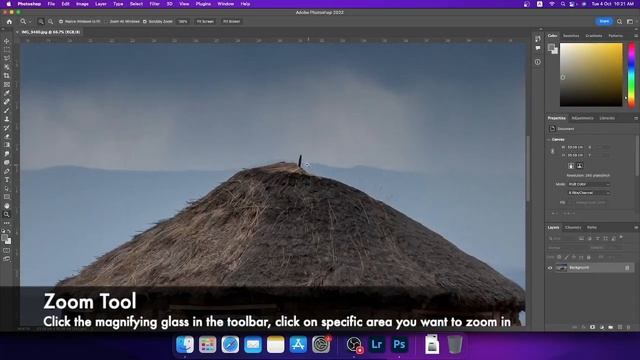Choose Zoom In mode in options bar
640x360 pixels.
[41, 22]
